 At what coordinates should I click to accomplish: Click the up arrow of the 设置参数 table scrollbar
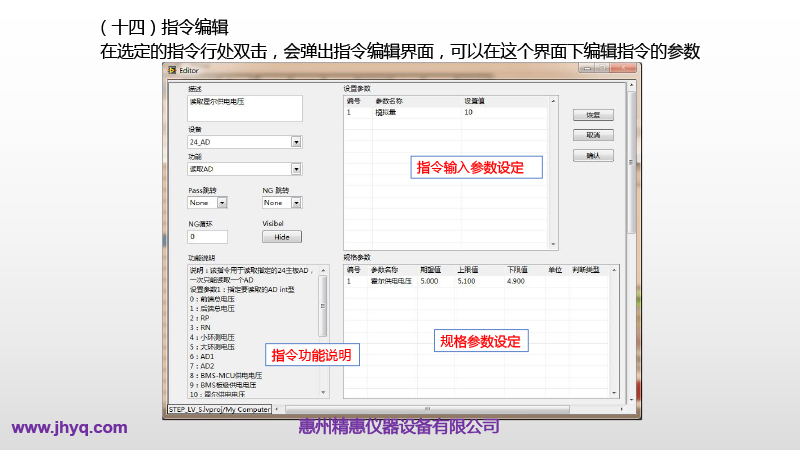click(x=553, y=101)
